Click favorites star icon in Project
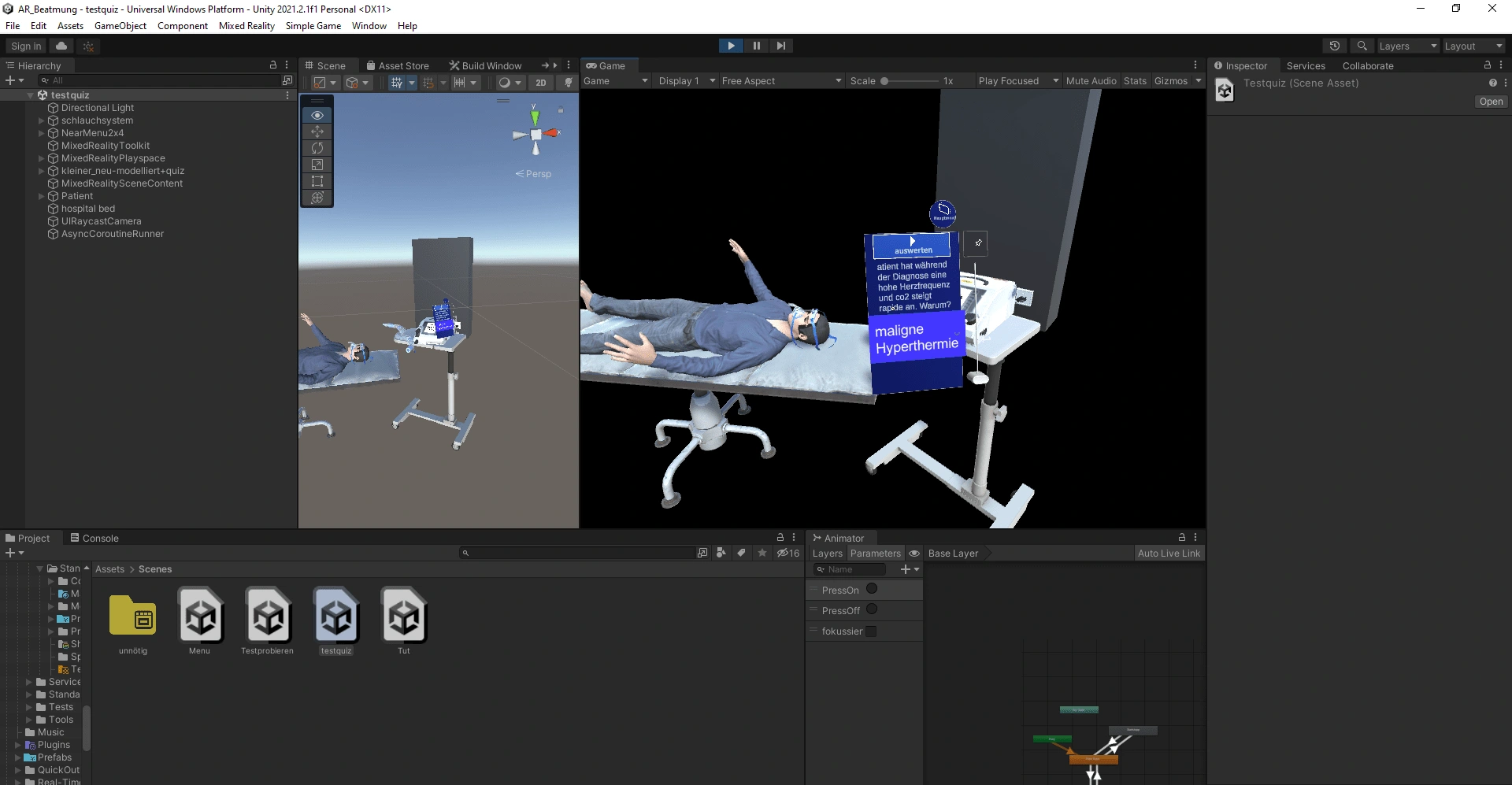 (x=762, y=553)
